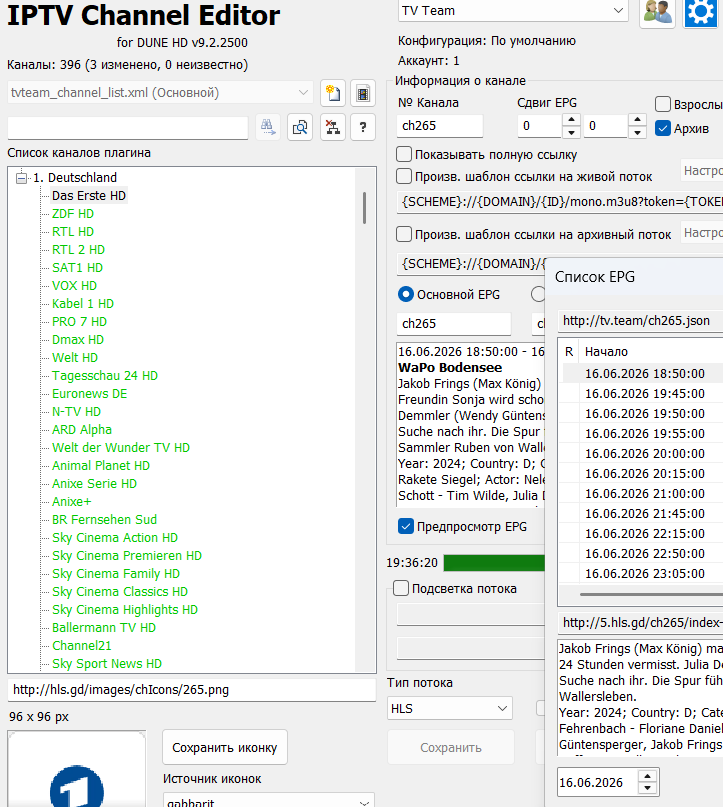Enable the adult channel checkbox
The width and height of the screenshot is (723, 807).
(663, 104)
